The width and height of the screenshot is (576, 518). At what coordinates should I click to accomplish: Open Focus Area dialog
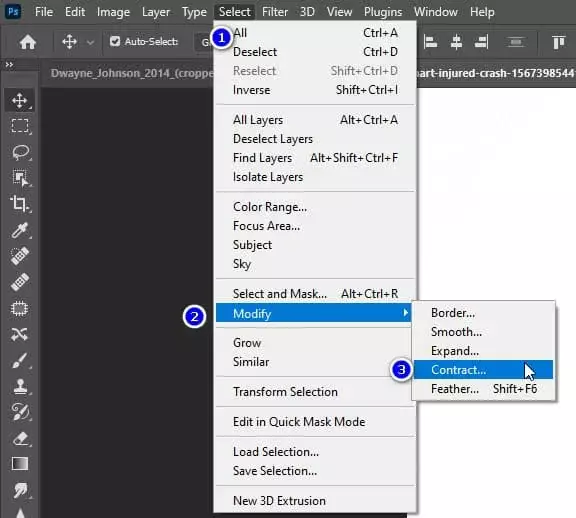315,226
